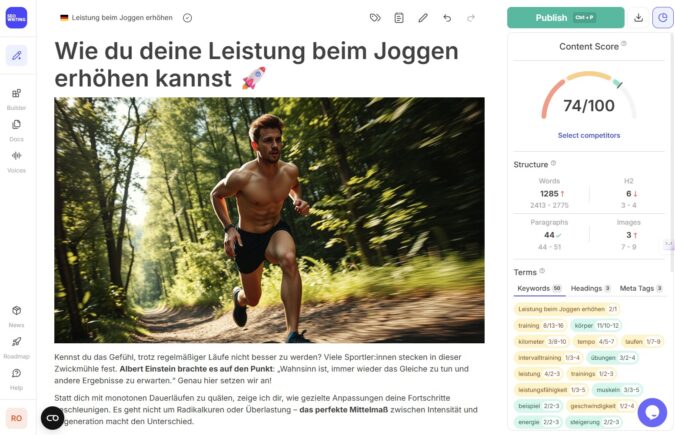This screenshot has height=435, width=675.
Task: Select the pencil edit icon in toolbar
Action: click(423, 18)
